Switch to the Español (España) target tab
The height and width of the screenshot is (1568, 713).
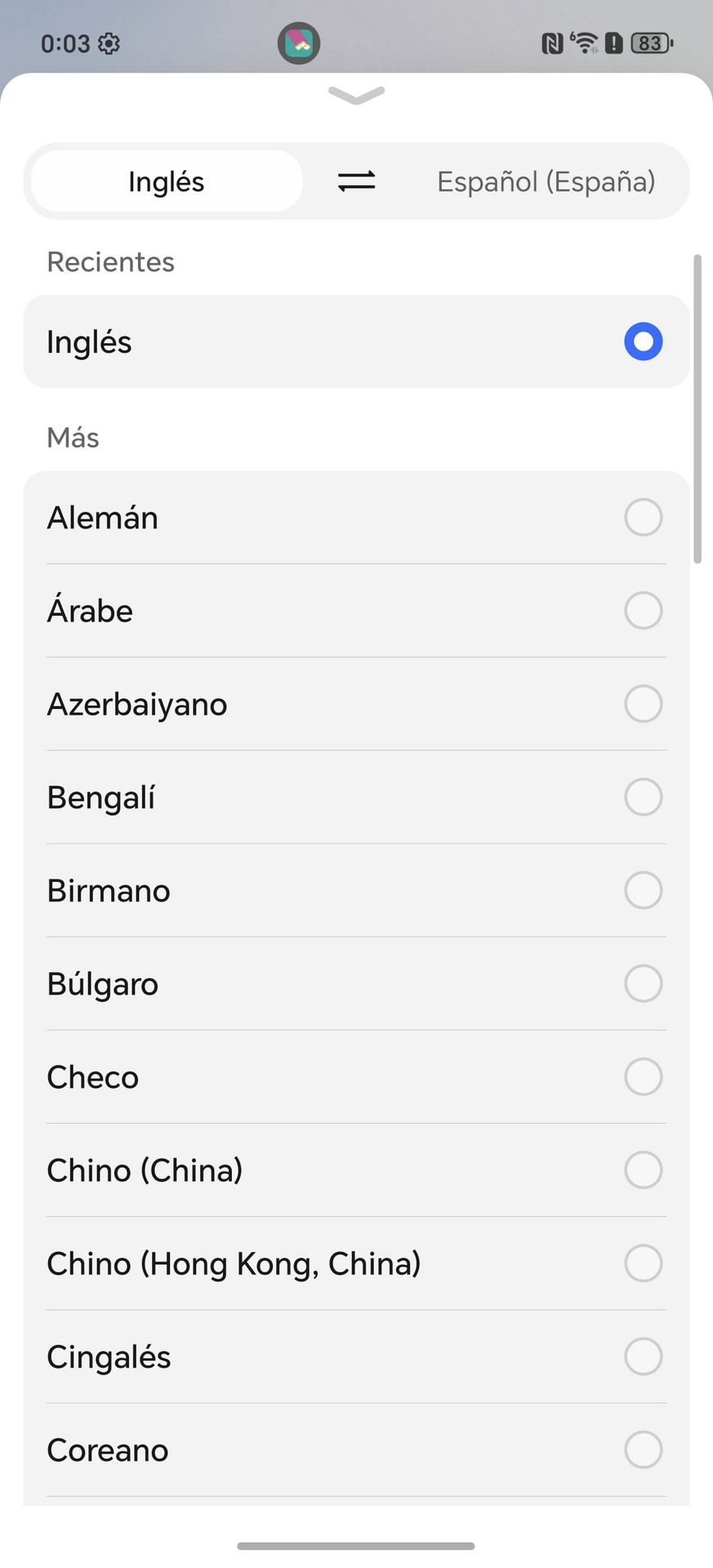pos(546,181)
